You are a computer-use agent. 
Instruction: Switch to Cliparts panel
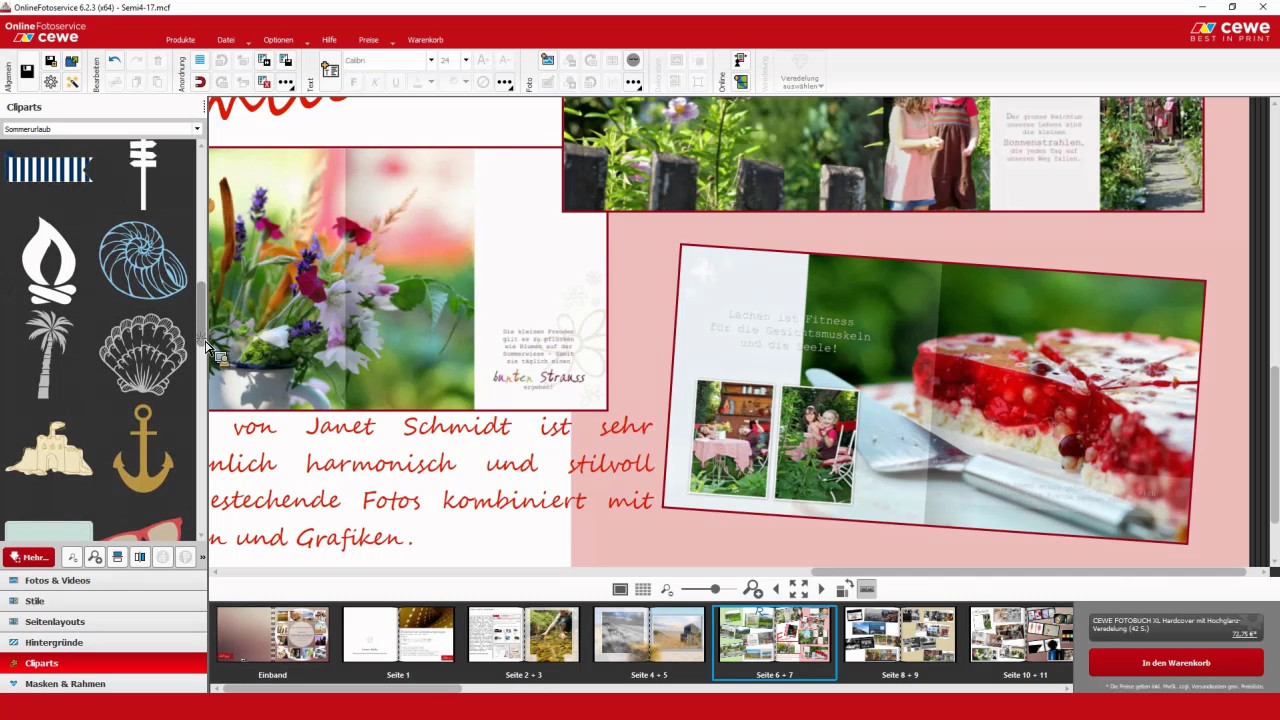point(104,663)
